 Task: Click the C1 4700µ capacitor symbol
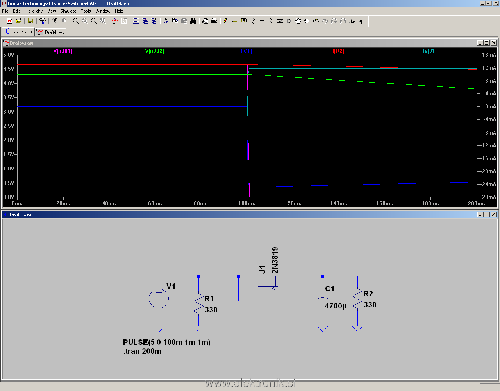pos(323,298)
